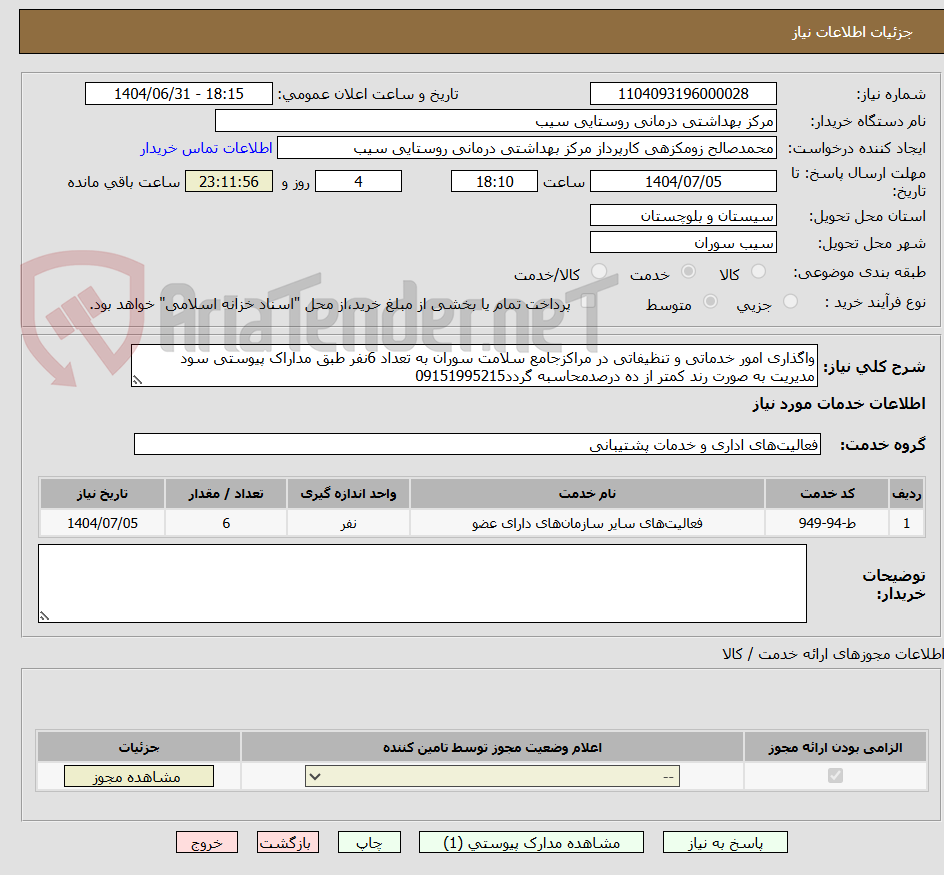Viewport: 944px width, 875px height.
Task: Toggle the الزامی بودن ارائه مجوز checkbox
Action: coord(833,775)
